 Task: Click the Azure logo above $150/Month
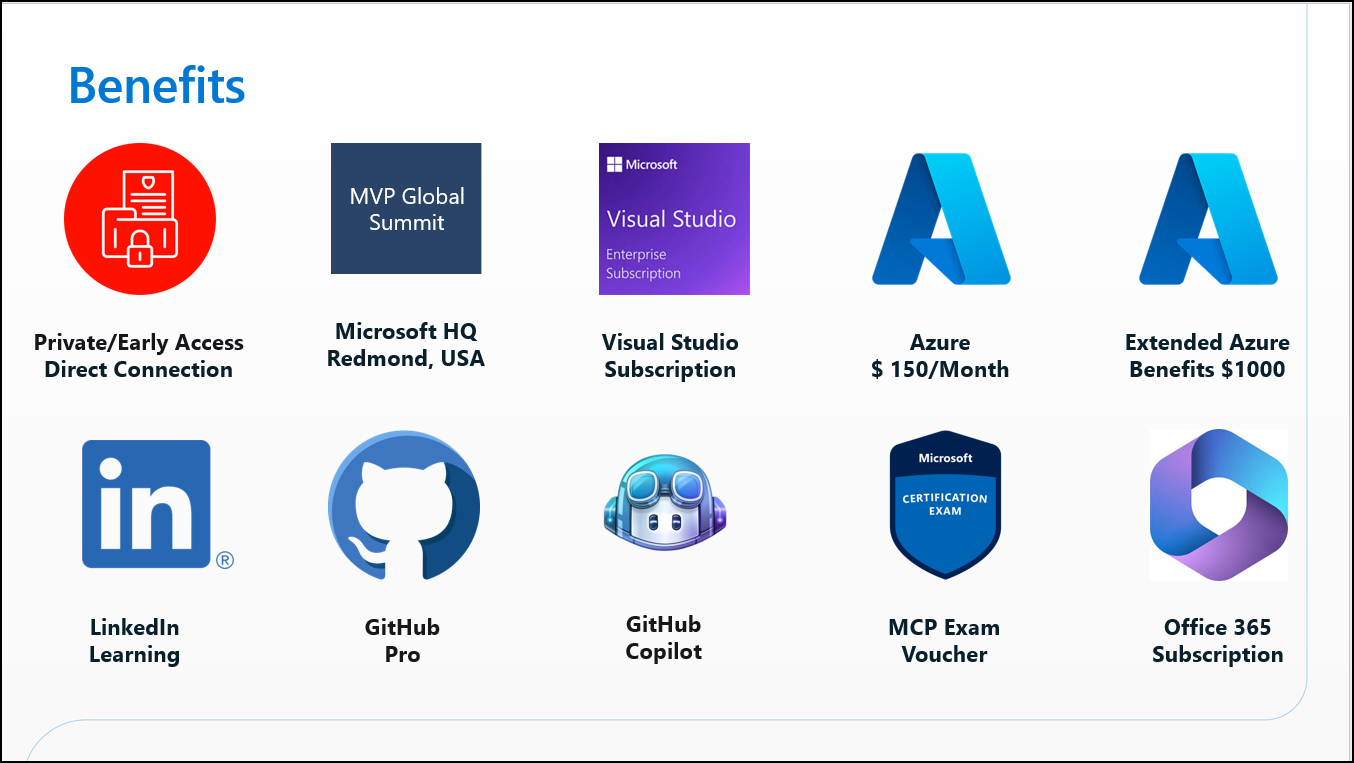[940, 219]
